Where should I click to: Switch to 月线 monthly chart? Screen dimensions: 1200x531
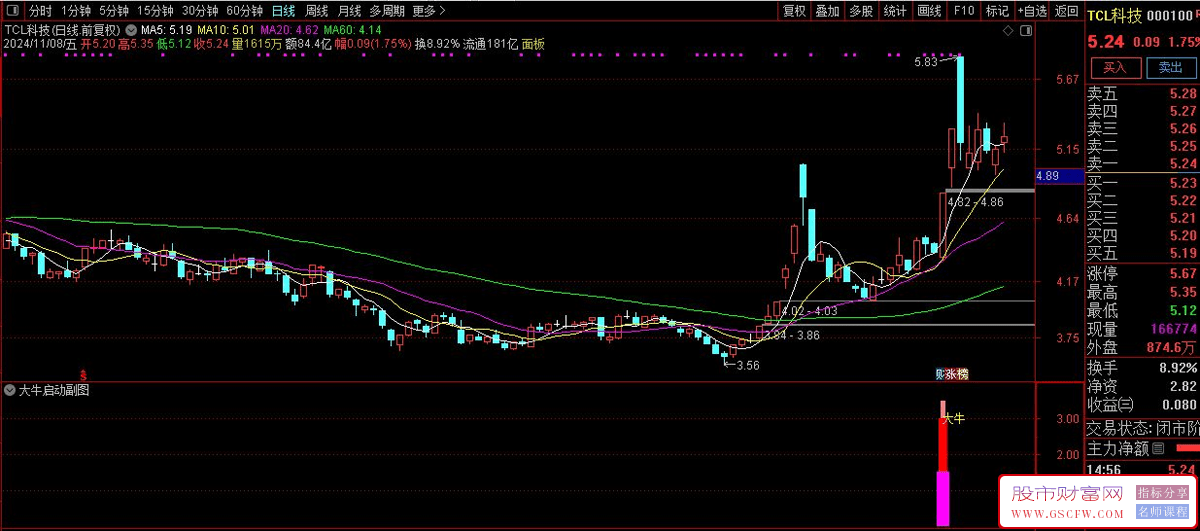349,11
